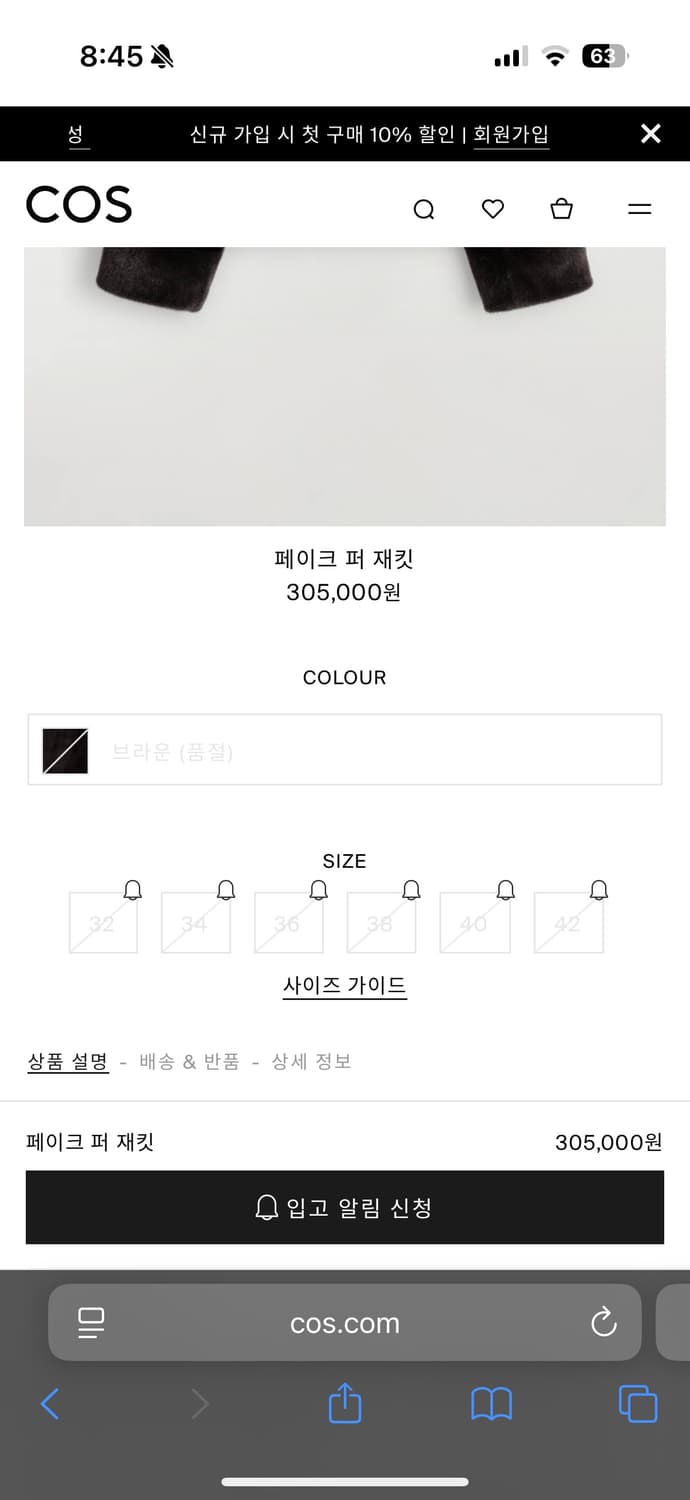Select size 40 for a restock notification
This screenshot has height=1500, width=690.
click(474, 922)
